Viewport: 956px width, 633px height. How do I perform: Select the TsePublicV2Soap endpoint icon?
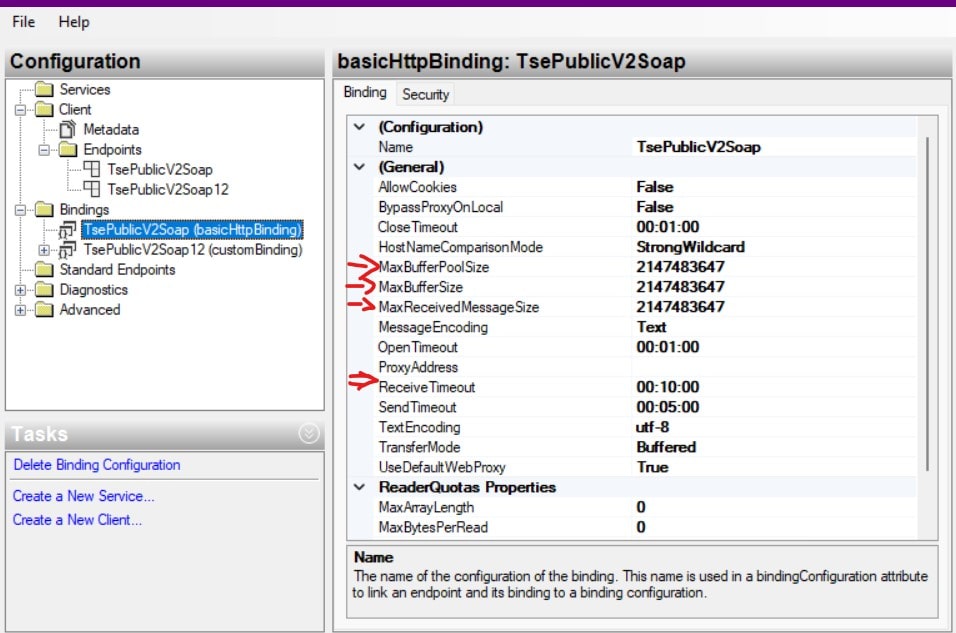point(92,170)
